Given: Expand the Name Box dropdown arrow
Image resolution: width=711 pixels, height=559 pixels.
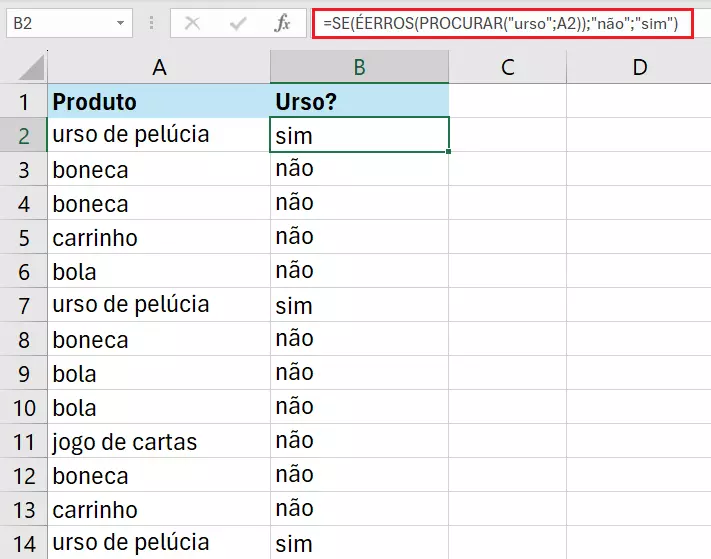Looking at the screenshot, I should click(x=121, y=22).
